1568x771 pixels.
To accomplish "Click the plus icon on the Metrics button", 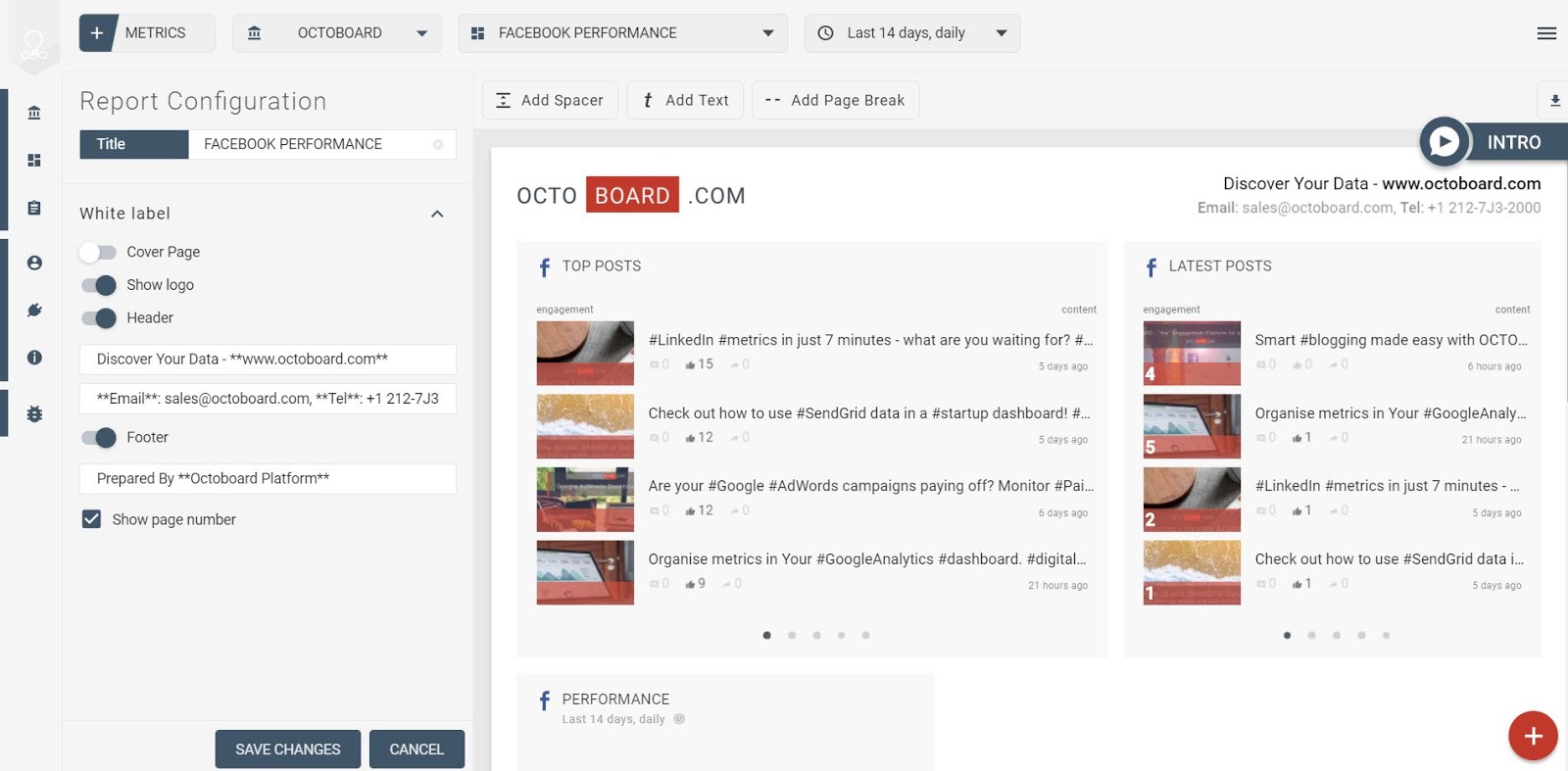I will 97,33.
